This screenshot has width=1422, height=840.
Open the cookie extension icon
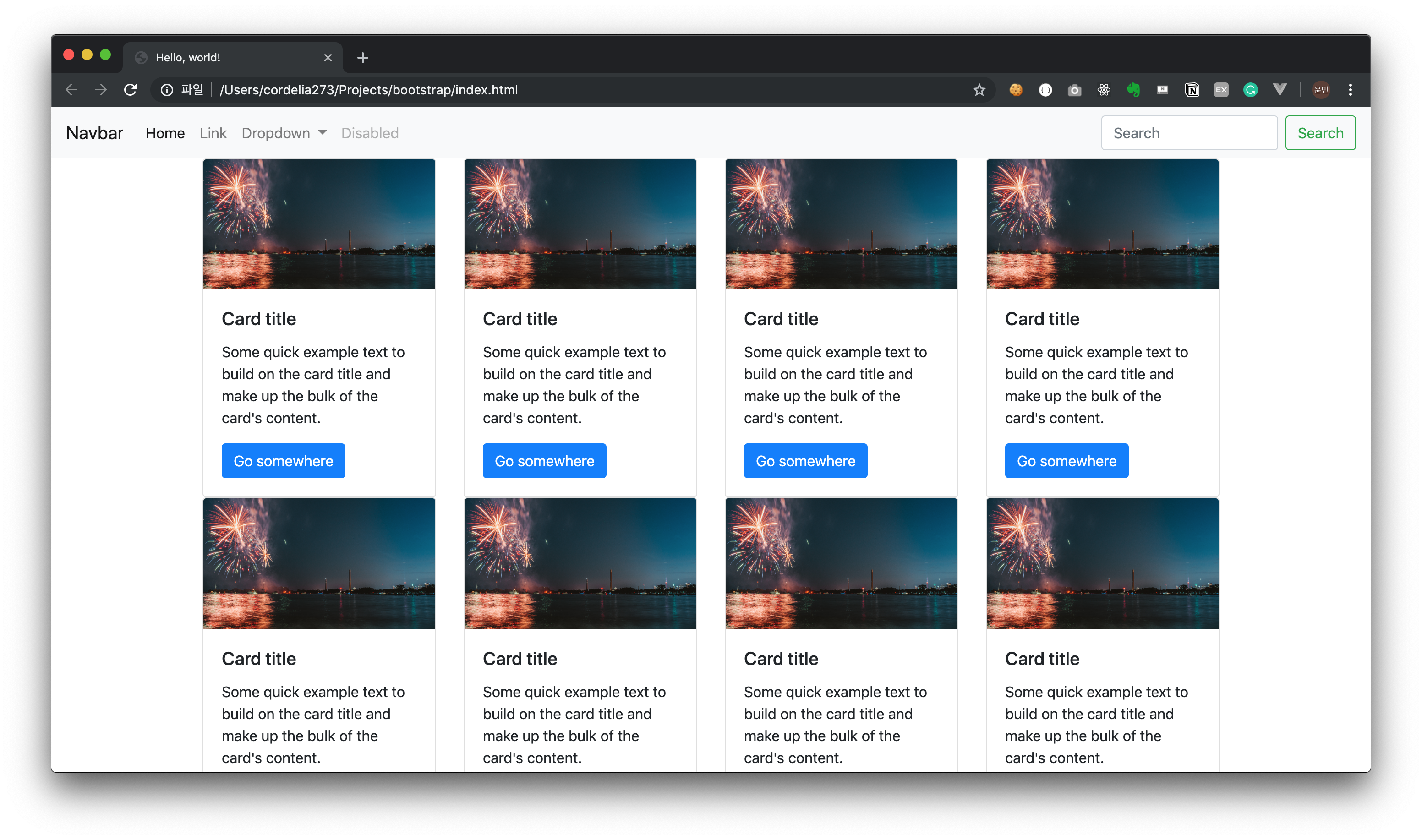point(1016,90)
